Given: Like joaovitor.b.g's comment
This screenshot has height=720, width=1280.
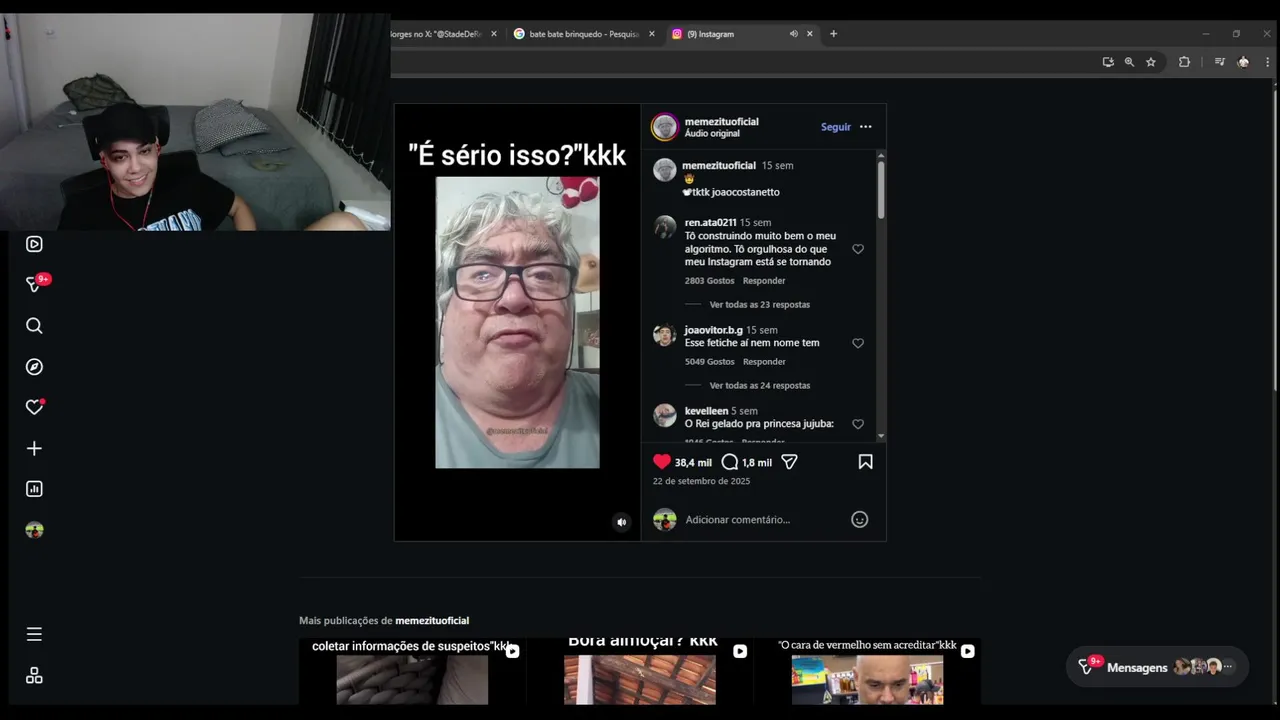Looking at the screenshot, I should (858, 343).
